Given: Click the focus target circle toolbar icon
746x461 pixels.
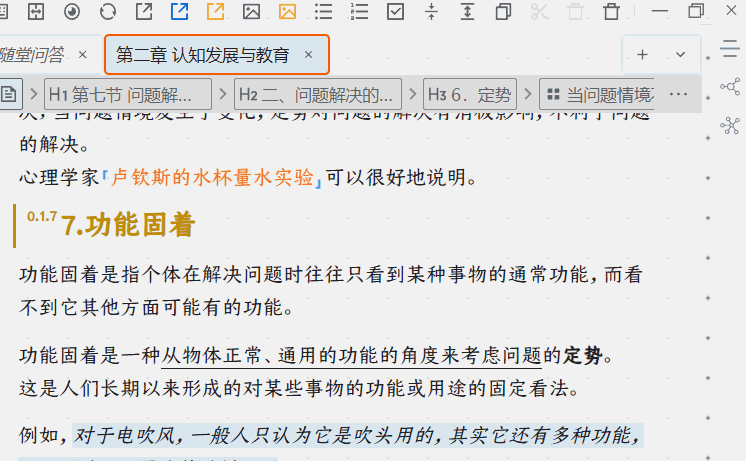Looking at the screenshot, I should pyautogui.click(x=72, y=11).
